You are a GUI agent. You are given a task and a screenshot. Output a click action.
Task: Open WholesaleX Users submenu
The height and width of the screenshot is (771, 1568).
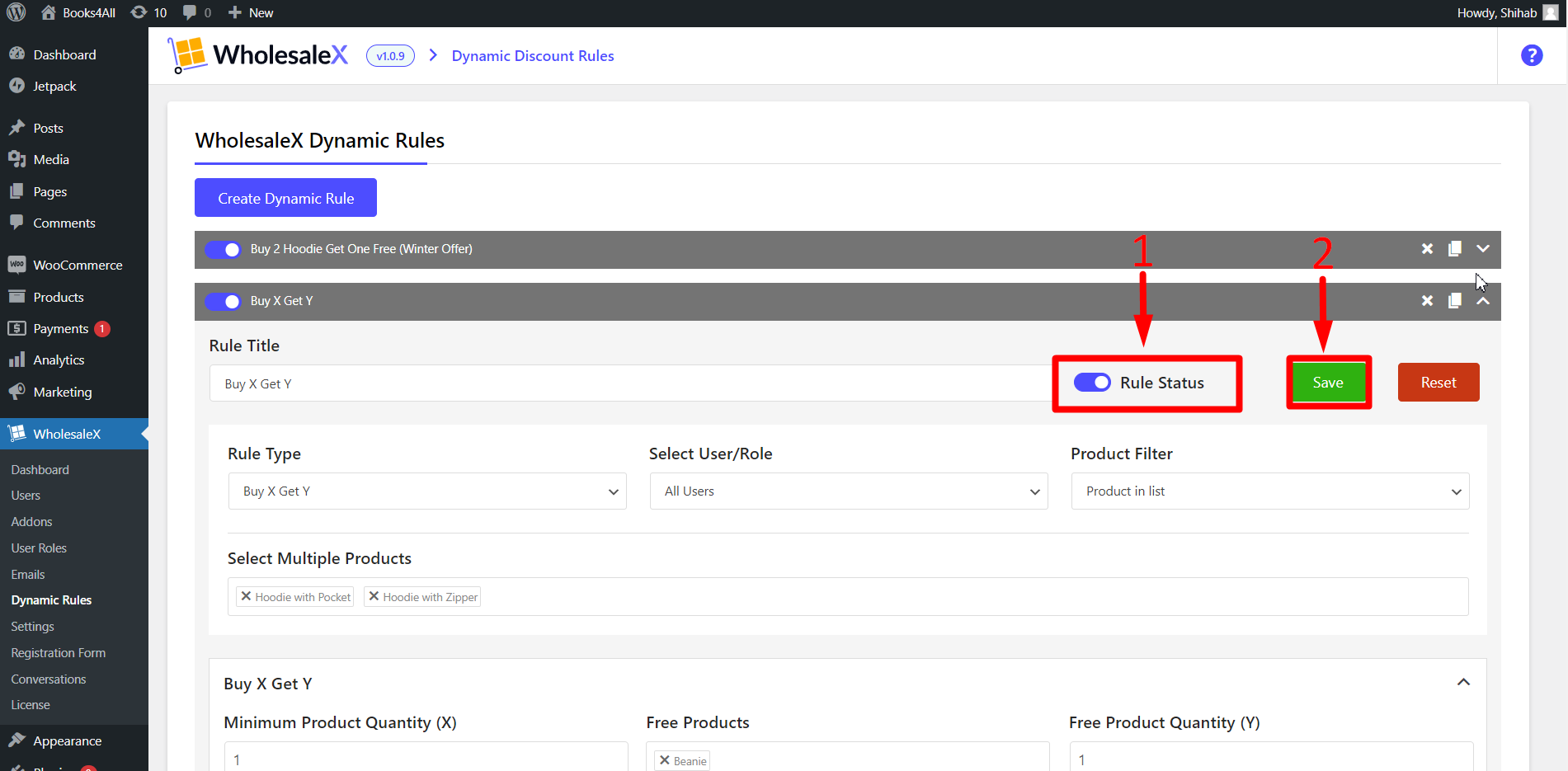pyautogui.click(x=26, y=496)
